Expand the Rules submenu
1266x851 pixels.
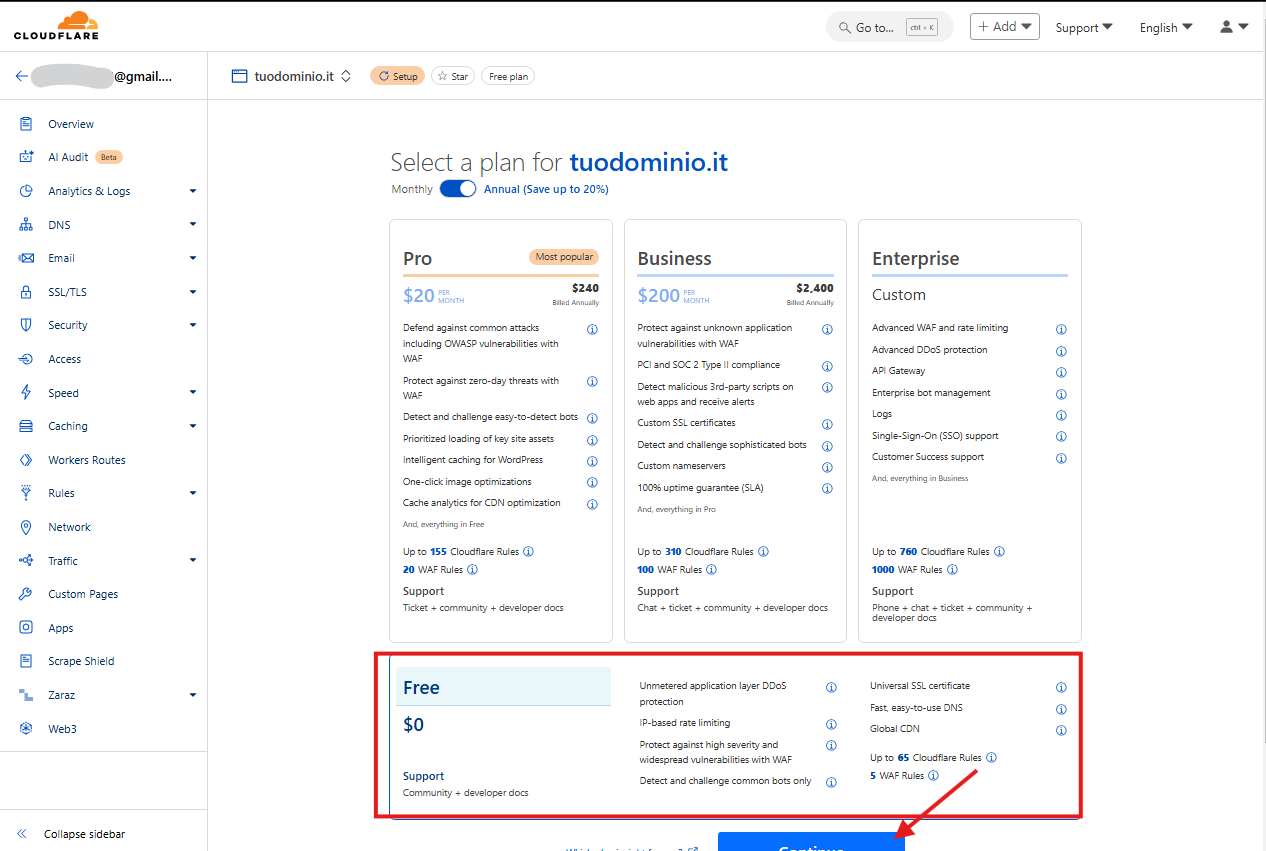pyautogui.click(x=193, y=493)
